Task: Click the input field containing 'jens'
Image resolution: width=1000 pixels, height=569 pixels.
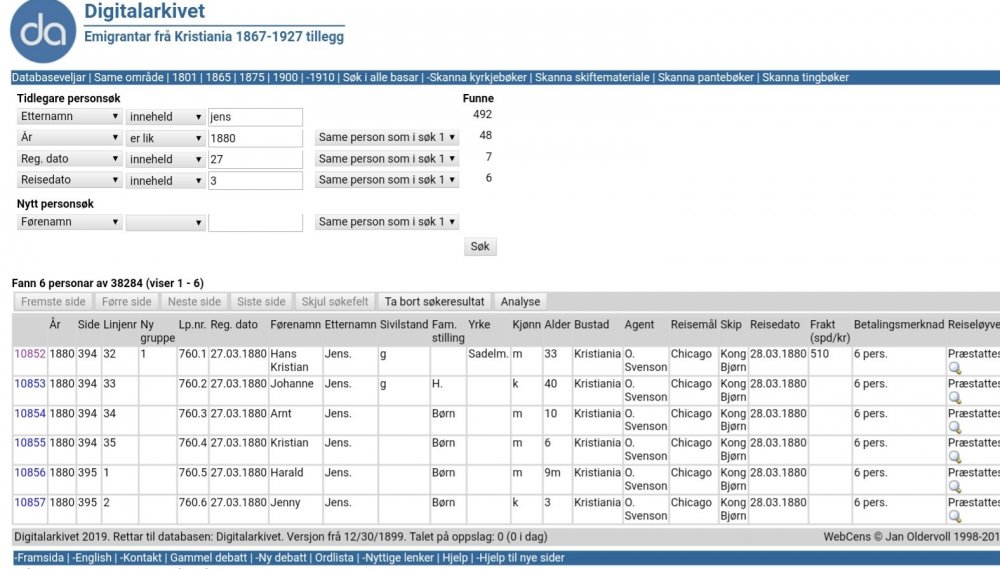Action: point(255,117)
